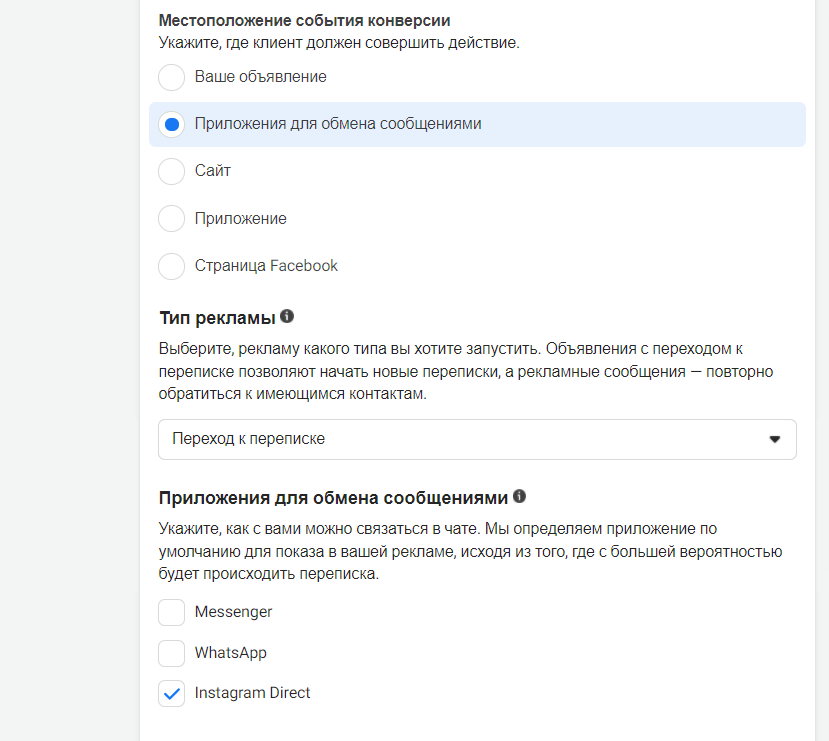The image size is (829, 741).
Task: Enable the WhatsApp checkbox
Action: point(171,653)
